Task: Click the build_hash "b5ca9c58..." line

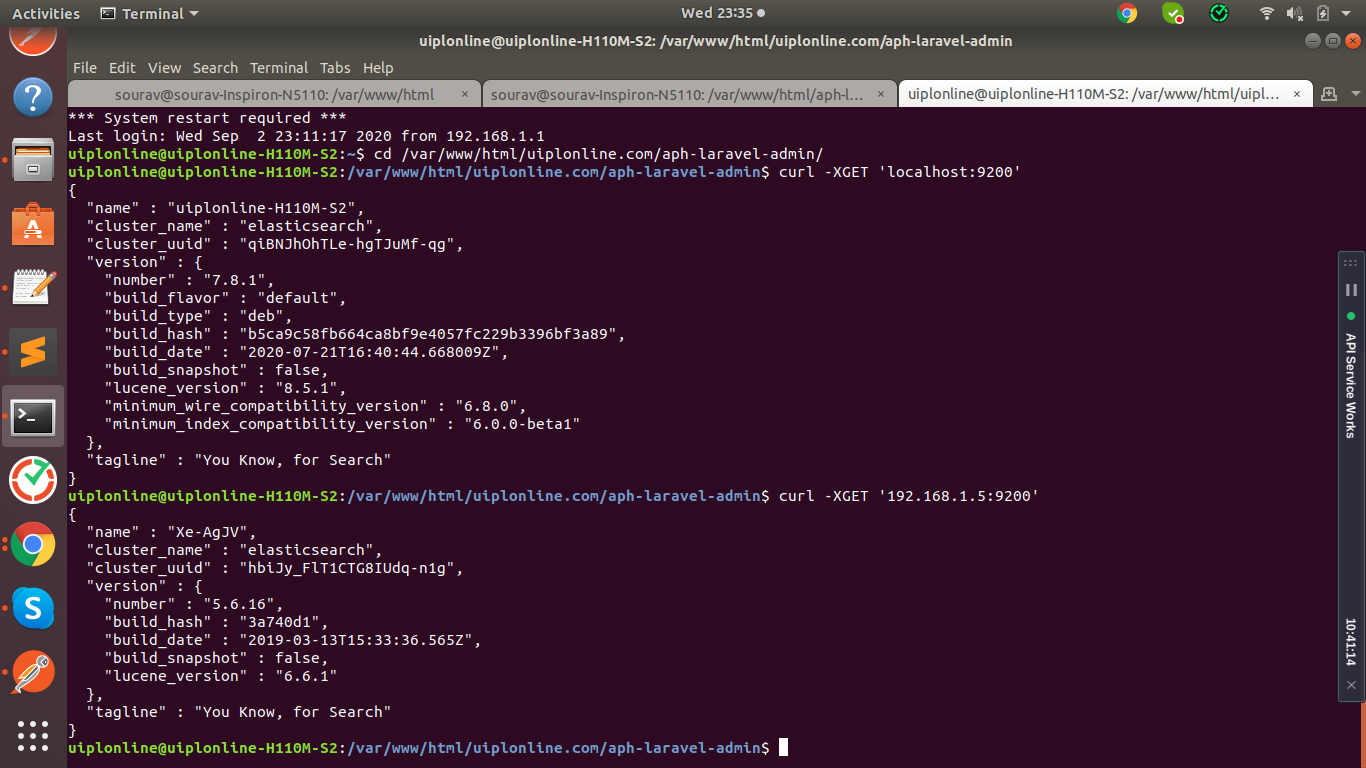Action: [x=365, y=334]
